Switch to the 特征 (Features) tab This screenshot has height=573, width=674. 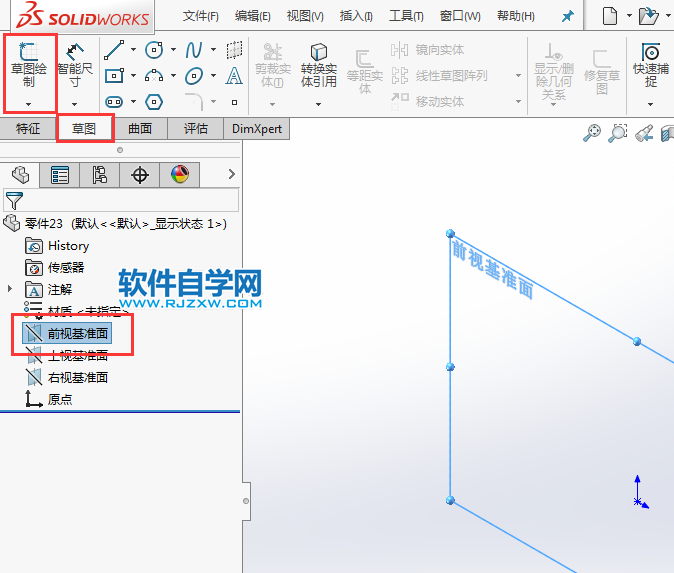pos(28,129)
